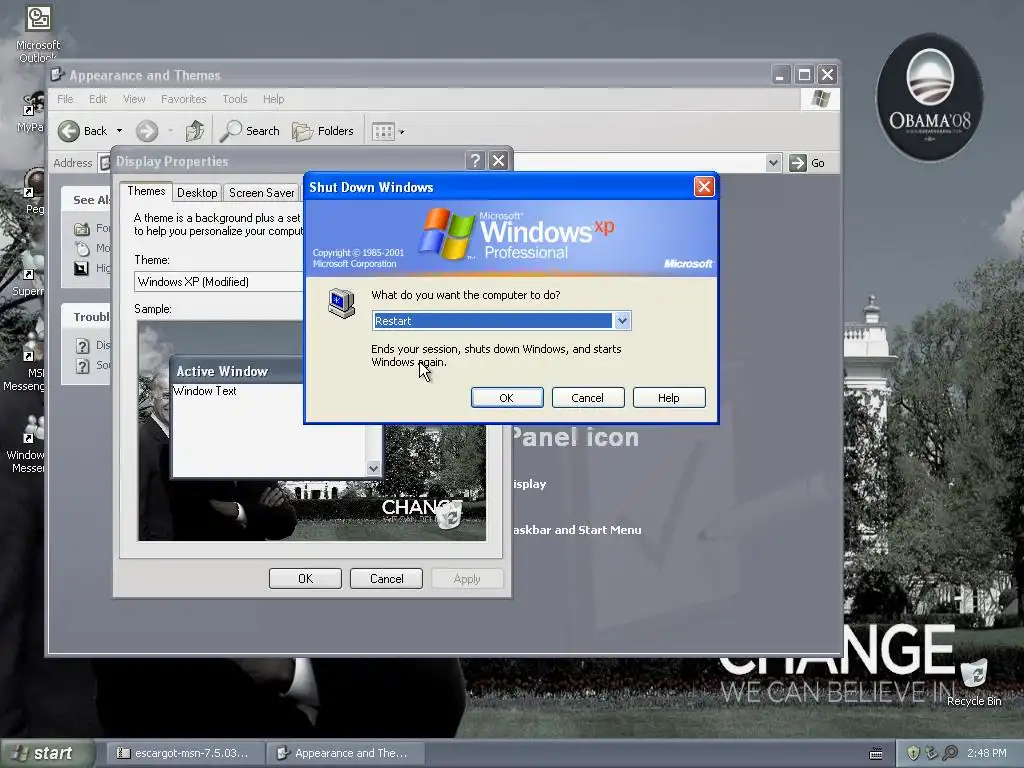The height and width of the screenshot is (768, 1024).
Task: Cancel the Shut Down Windows dialog
Action: 588,398
